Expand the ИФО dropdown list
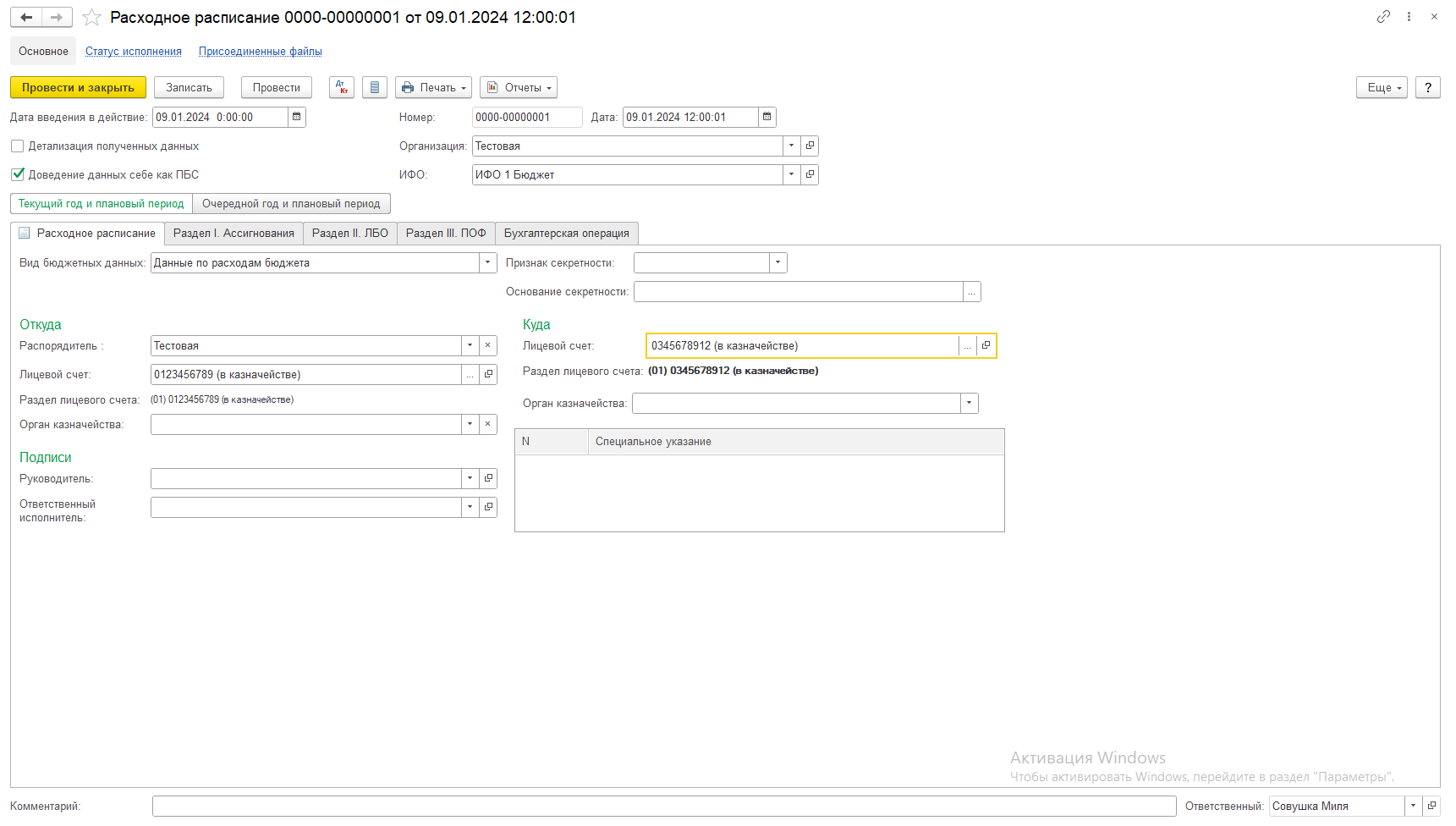 [791, 174]
